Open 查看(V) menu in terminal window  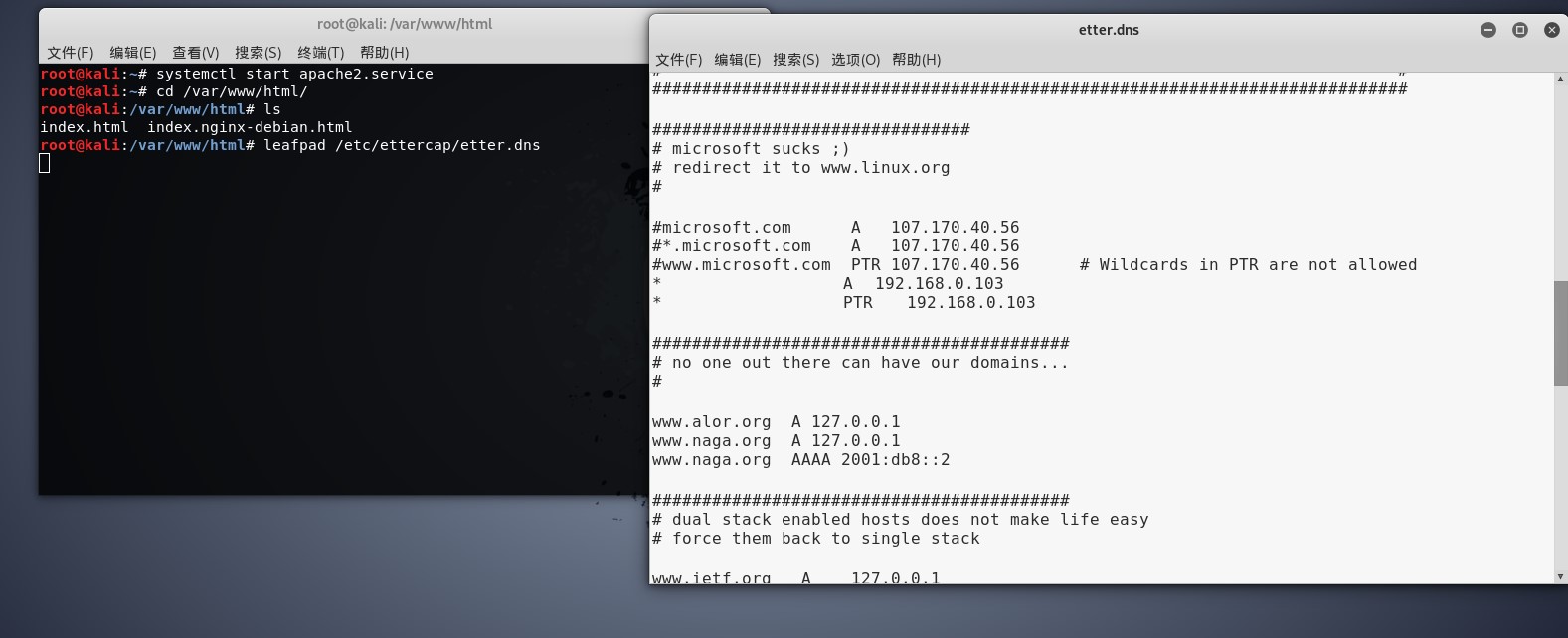[x=195, y=53]
